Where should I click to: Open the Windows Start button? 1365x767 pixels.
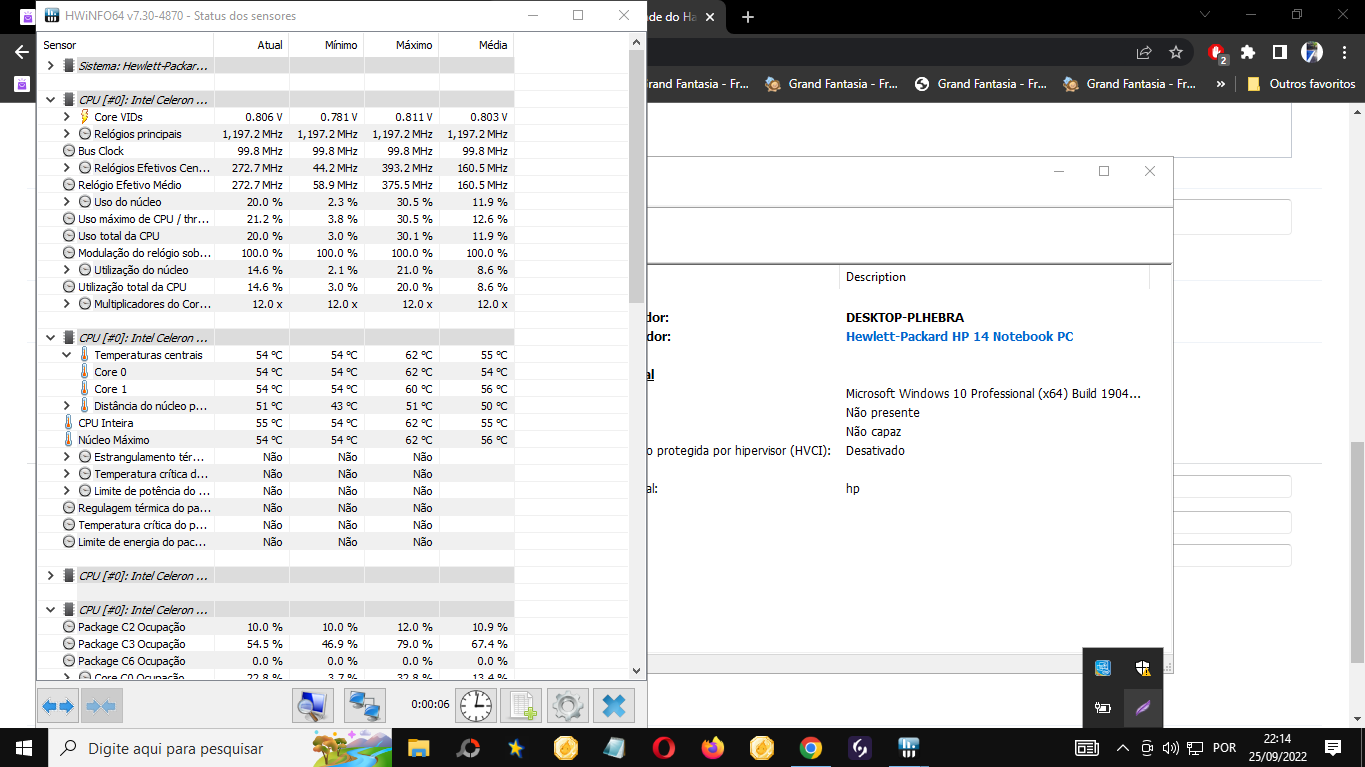[23, 748]
